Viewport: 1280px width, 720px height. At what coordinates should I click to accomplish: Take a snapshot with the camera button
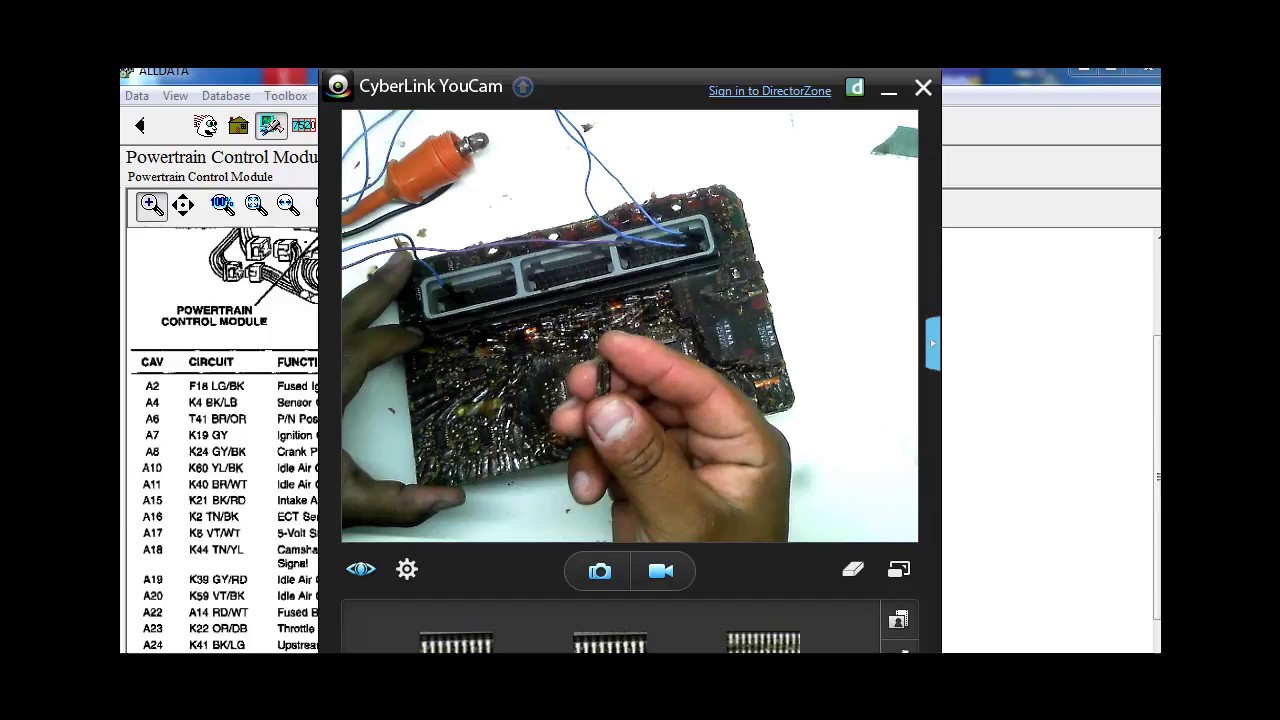(x=600, y=571)
